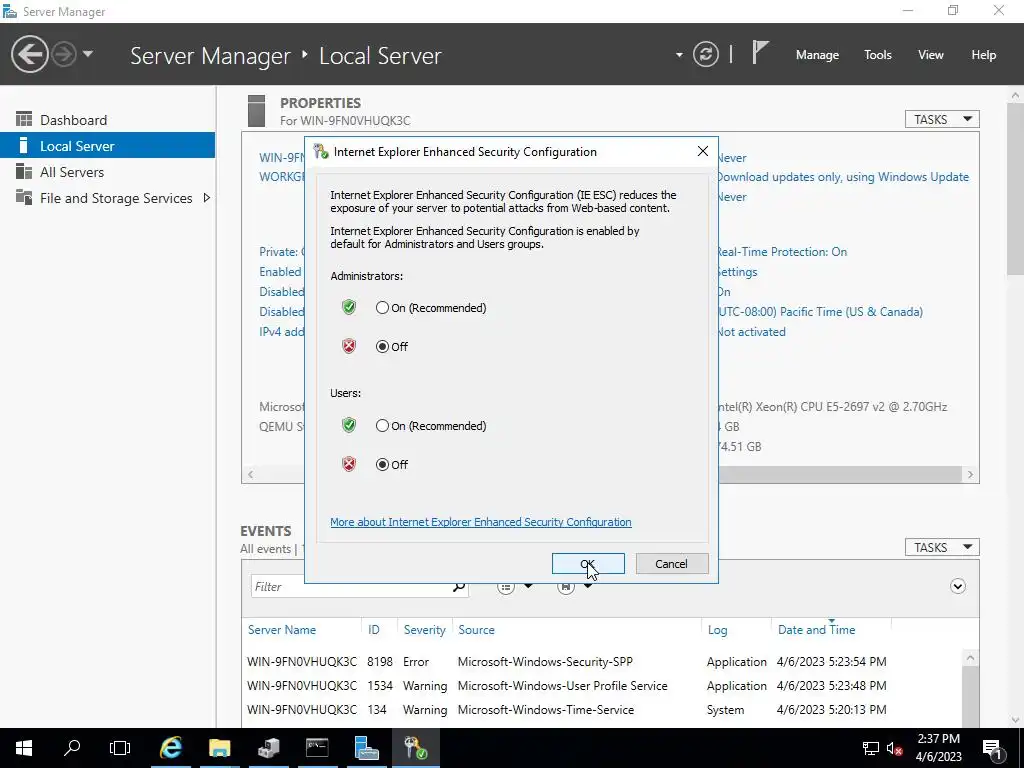The width and height of the screenshot is (1024, 768).
Task: Click Real-Time Protection: On link
Action: [x=782, y=252]
